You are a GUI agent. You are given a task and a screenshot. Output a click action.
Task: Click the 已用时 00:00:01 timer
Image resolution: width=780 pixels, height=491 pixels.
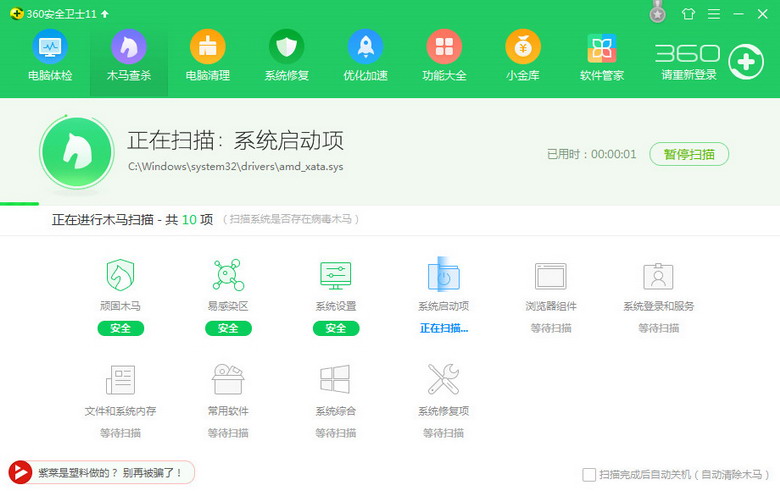click(591, 154)
